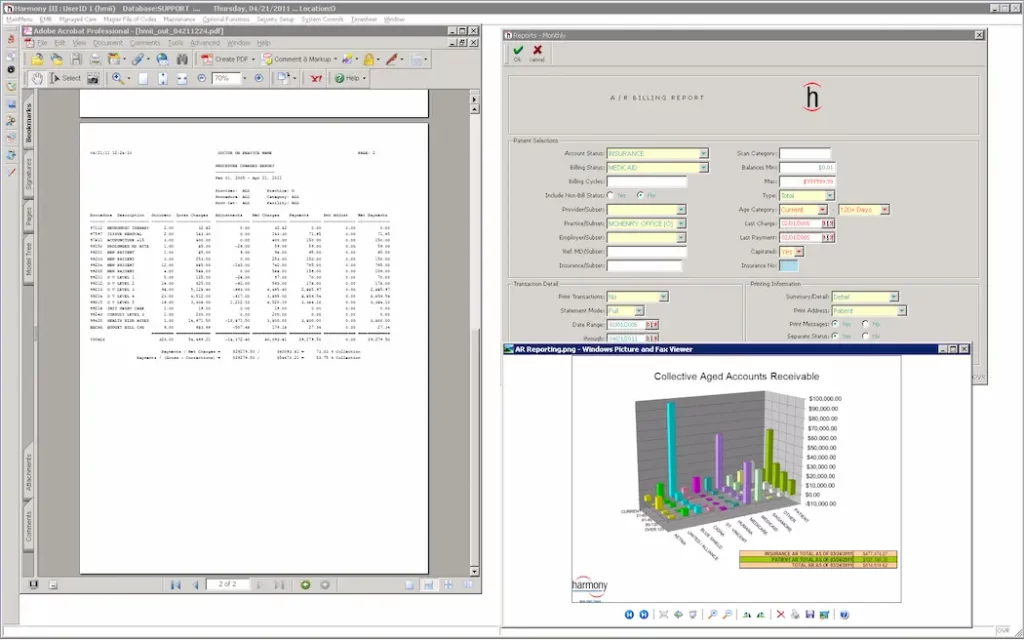The image size is (1024, 640).
Task: Click Best Fit in Windows Picture Viewer
Action: coord(664,615)
